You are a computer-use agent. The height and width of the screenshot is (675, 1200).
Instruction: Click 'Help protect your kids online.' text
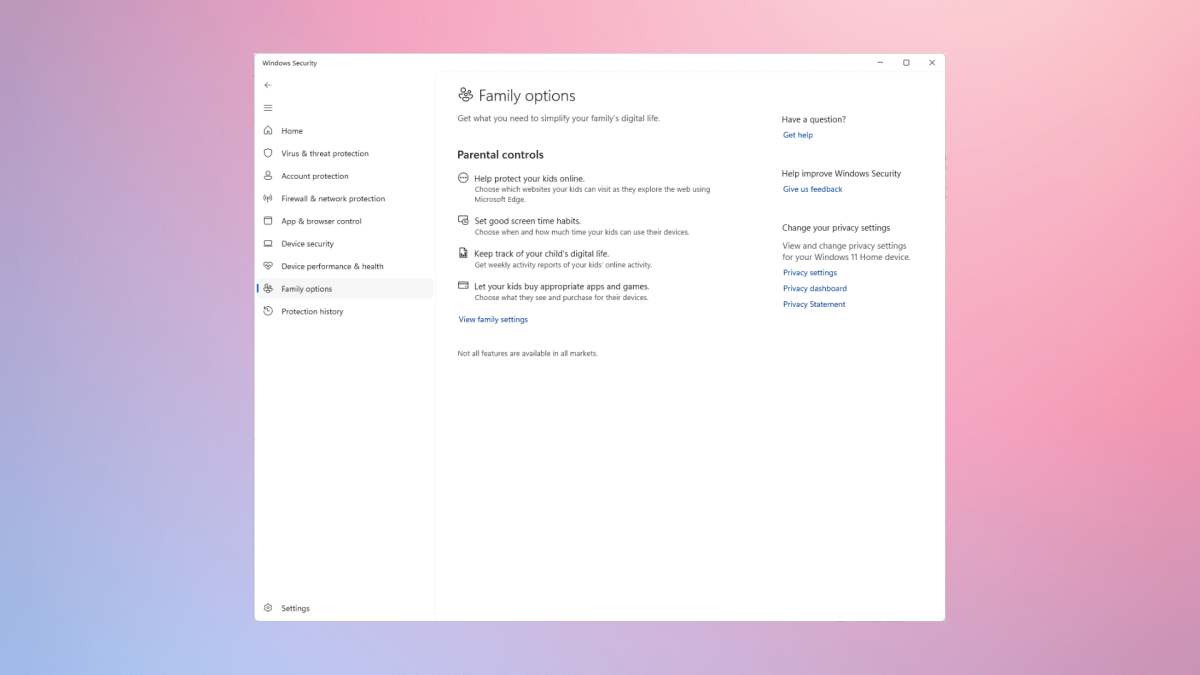point(529,179)
